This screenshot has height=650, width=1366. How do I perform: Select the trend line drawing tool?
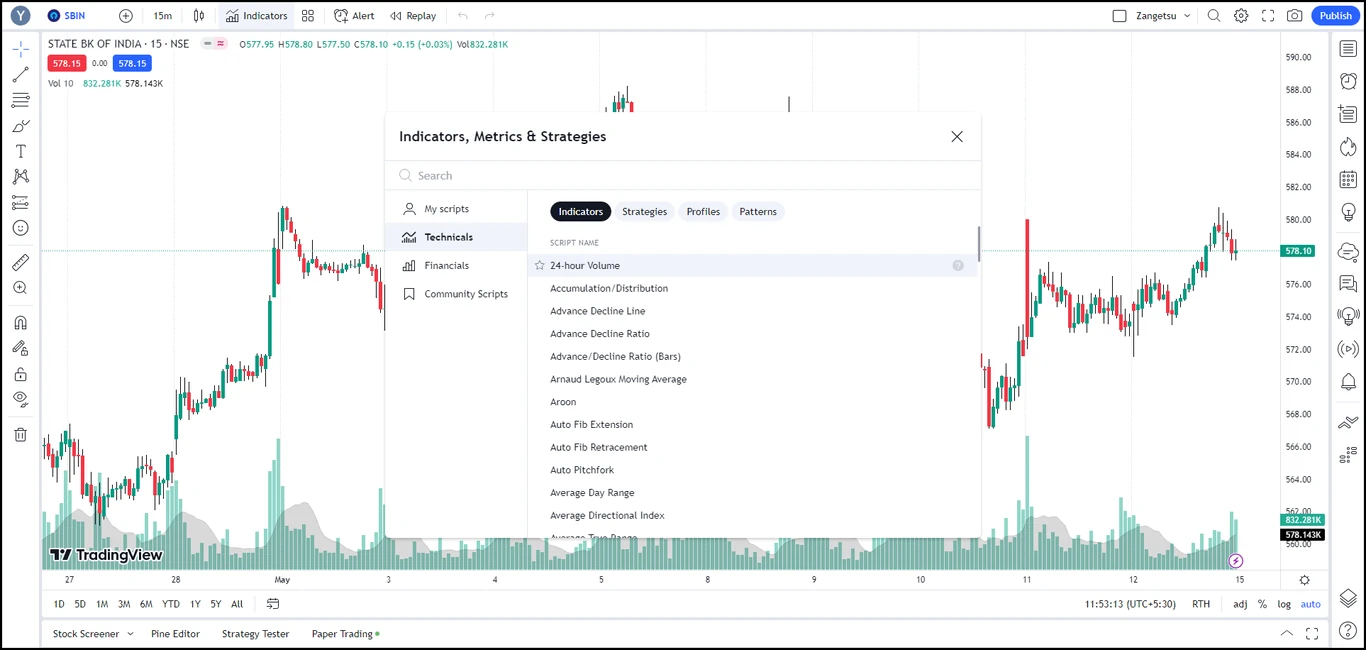20,75
